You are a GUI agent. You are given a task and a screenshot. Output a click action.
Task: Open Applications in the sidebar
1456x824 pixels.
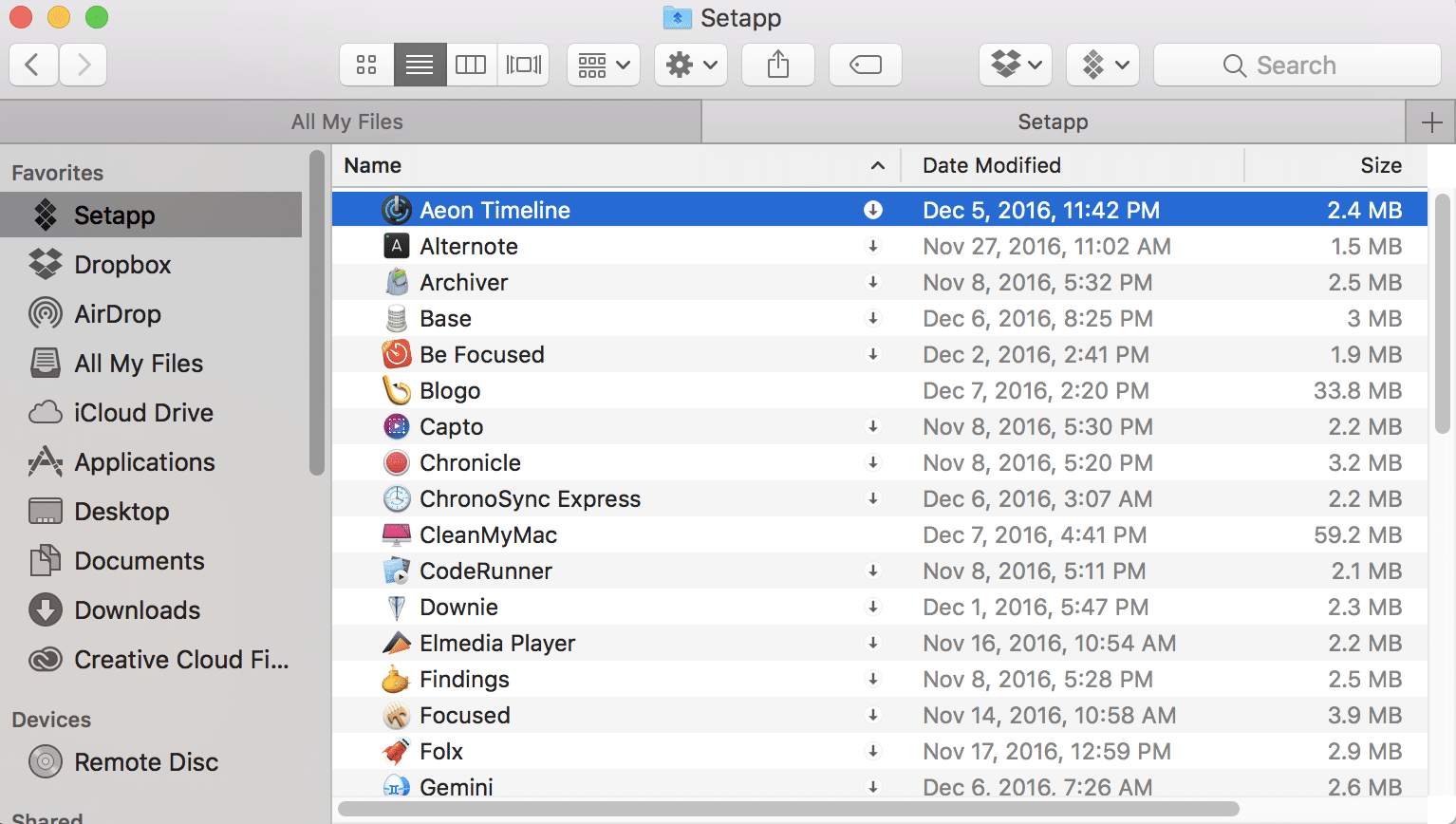pos(151,462)
